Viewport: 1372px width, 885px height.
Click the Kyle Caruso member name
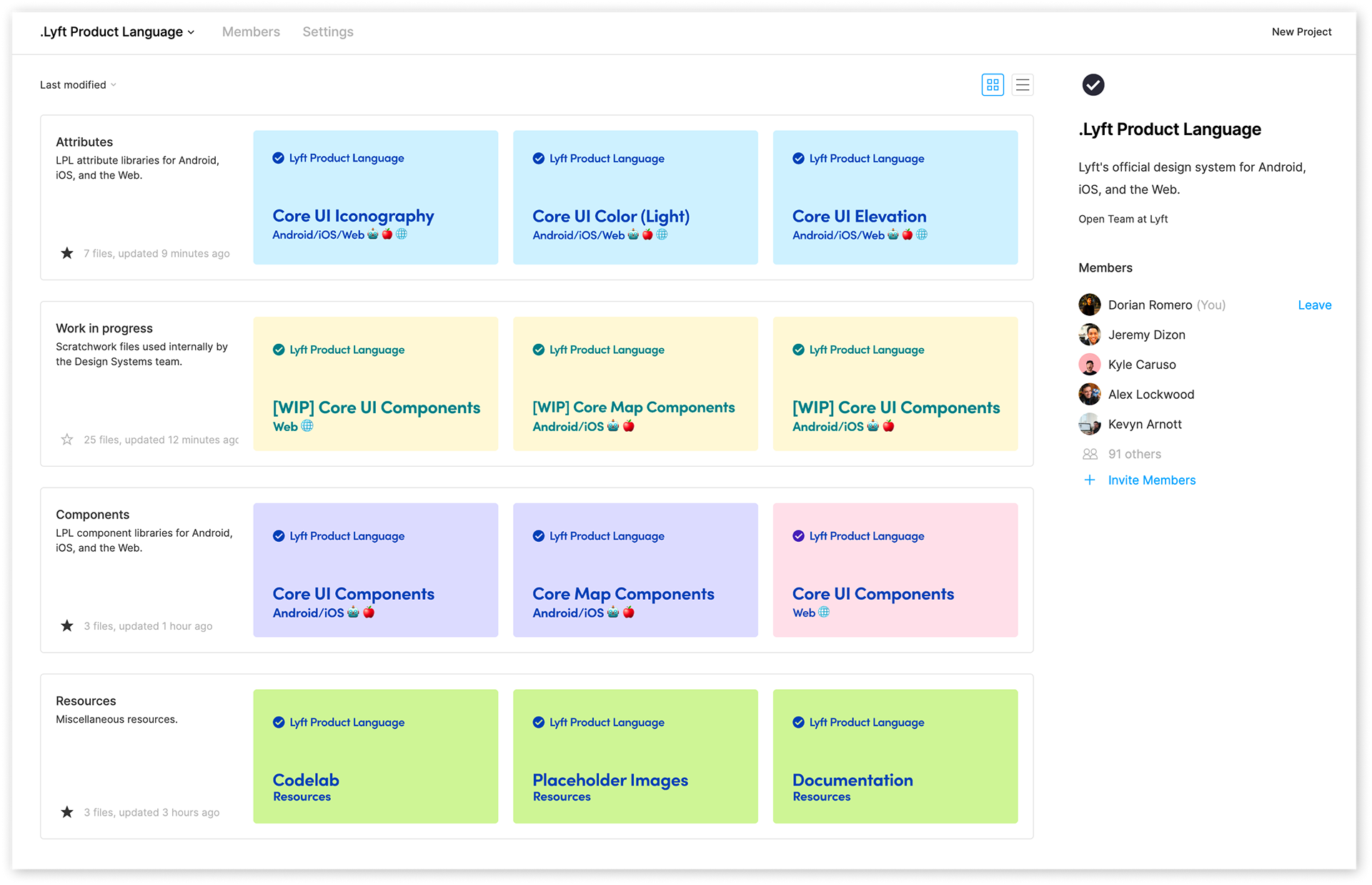[x=1142, y=365]
